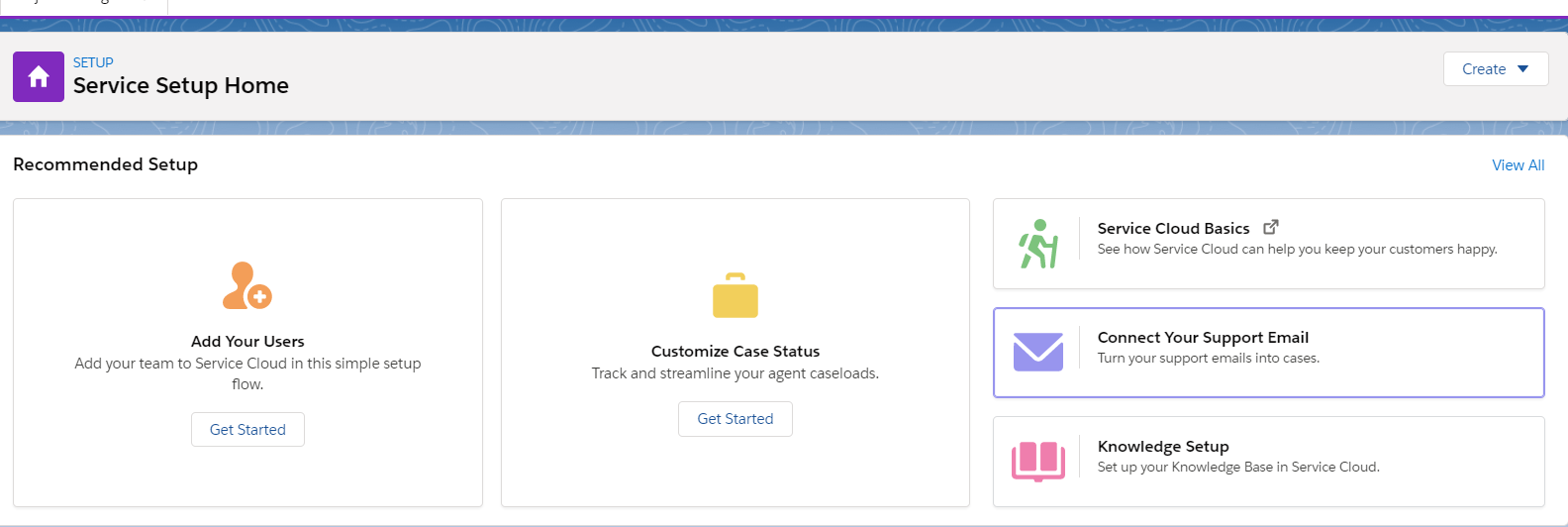Click the Add Your Users heading

tap(247, 342)
